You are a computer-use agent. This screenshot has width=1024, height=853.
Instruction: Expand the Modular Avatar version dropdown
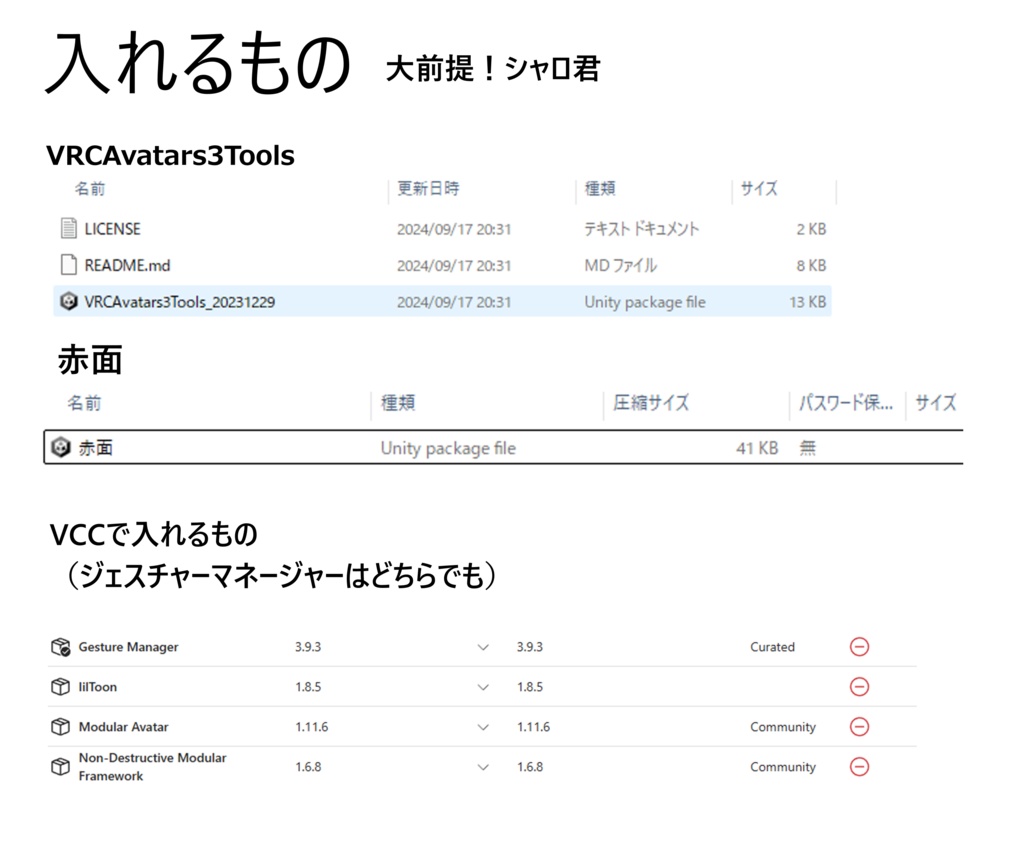[483, 727]
